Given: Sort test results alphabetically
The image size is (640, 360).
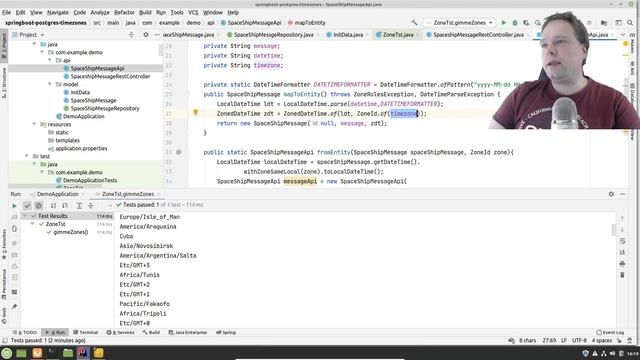Looking at the screenshot, I should (x=53, y=206).
